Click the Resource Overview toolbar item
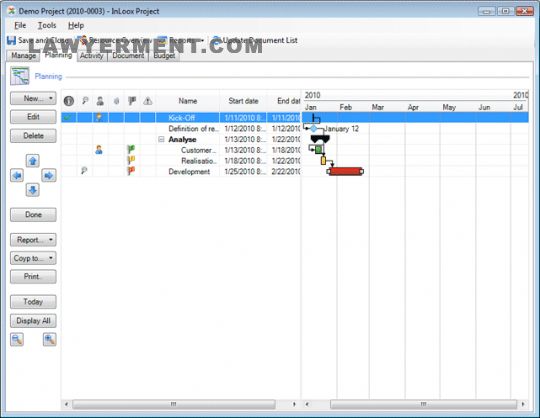 (116, 40)
